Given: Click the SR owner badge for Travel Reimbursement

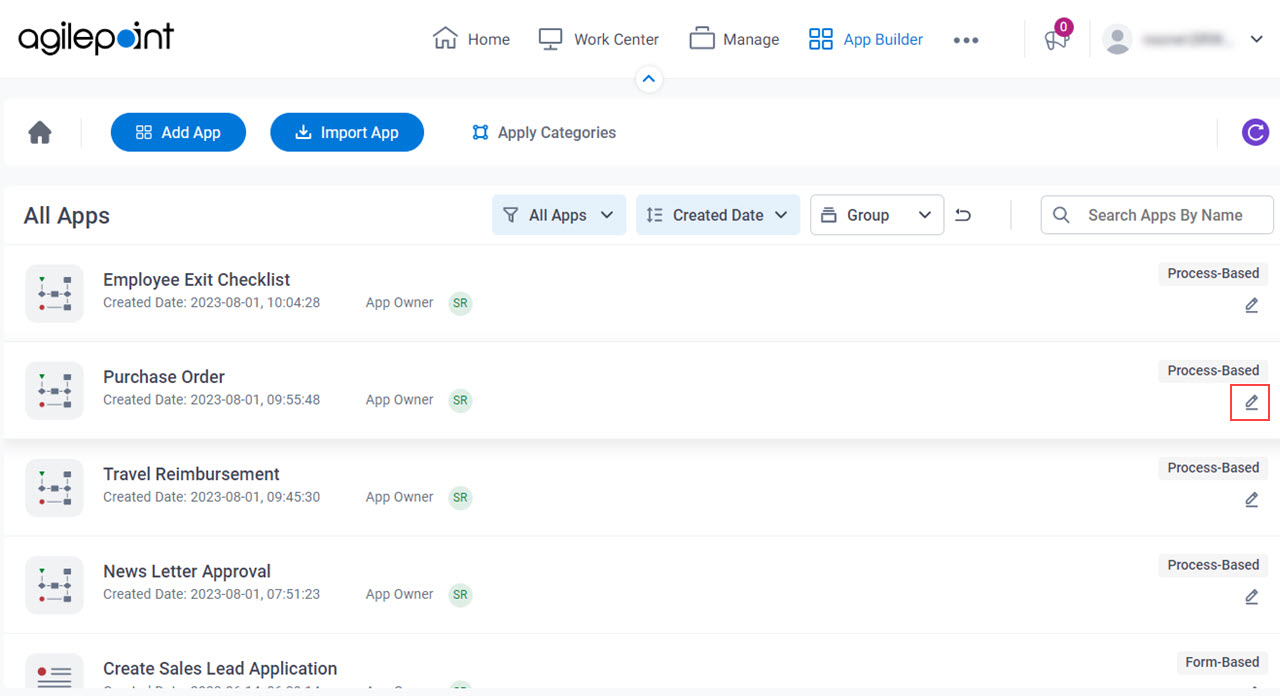Looking at the screenshot, I should click(x=460, y=497).
